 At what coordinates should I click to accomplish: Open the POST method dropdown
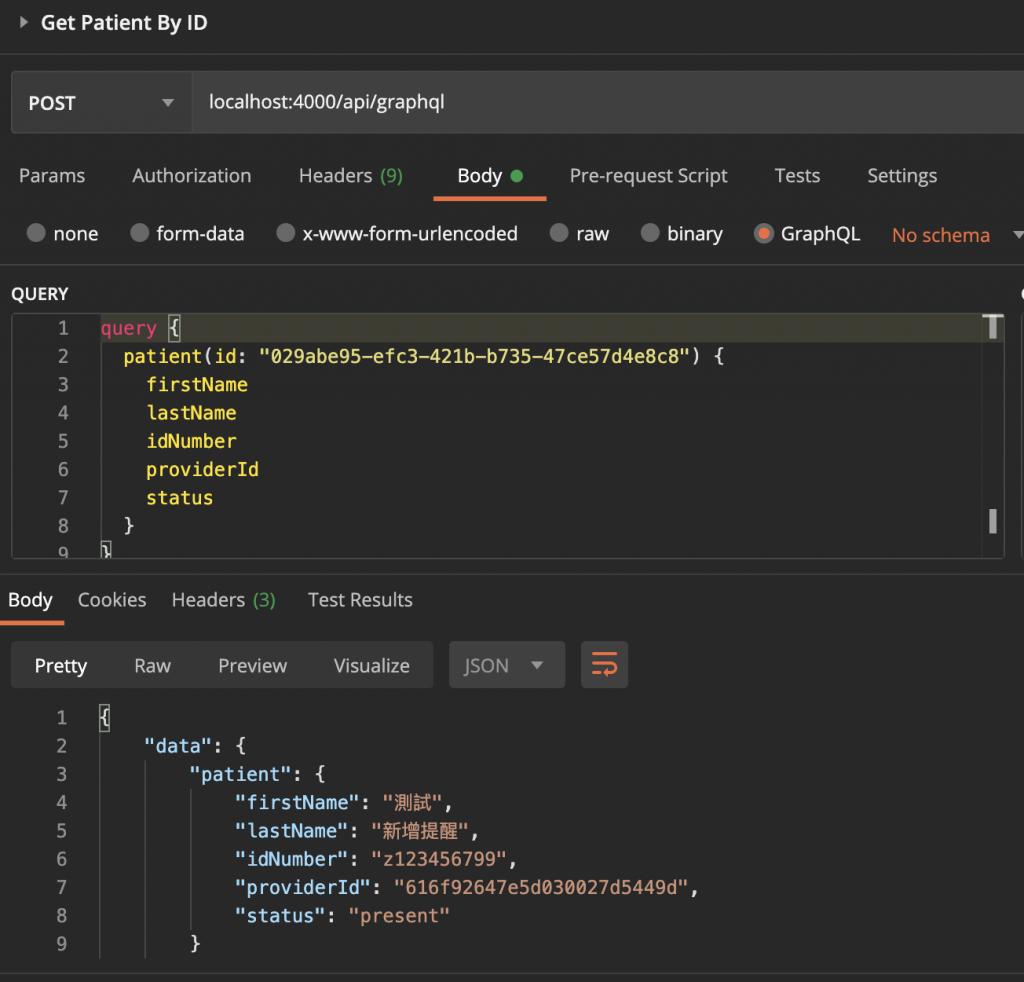pos(100,103)
